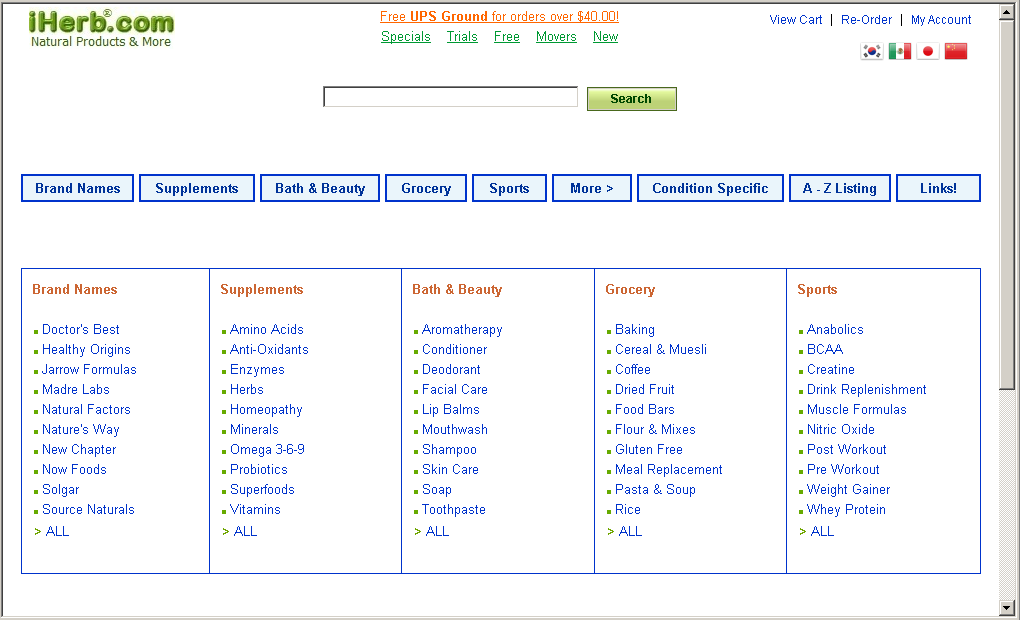Image resolution: width=1020 pixels, height=620 pixels.
Task: Open the Bath & Beauty navigation button
Action: point(319,188)
